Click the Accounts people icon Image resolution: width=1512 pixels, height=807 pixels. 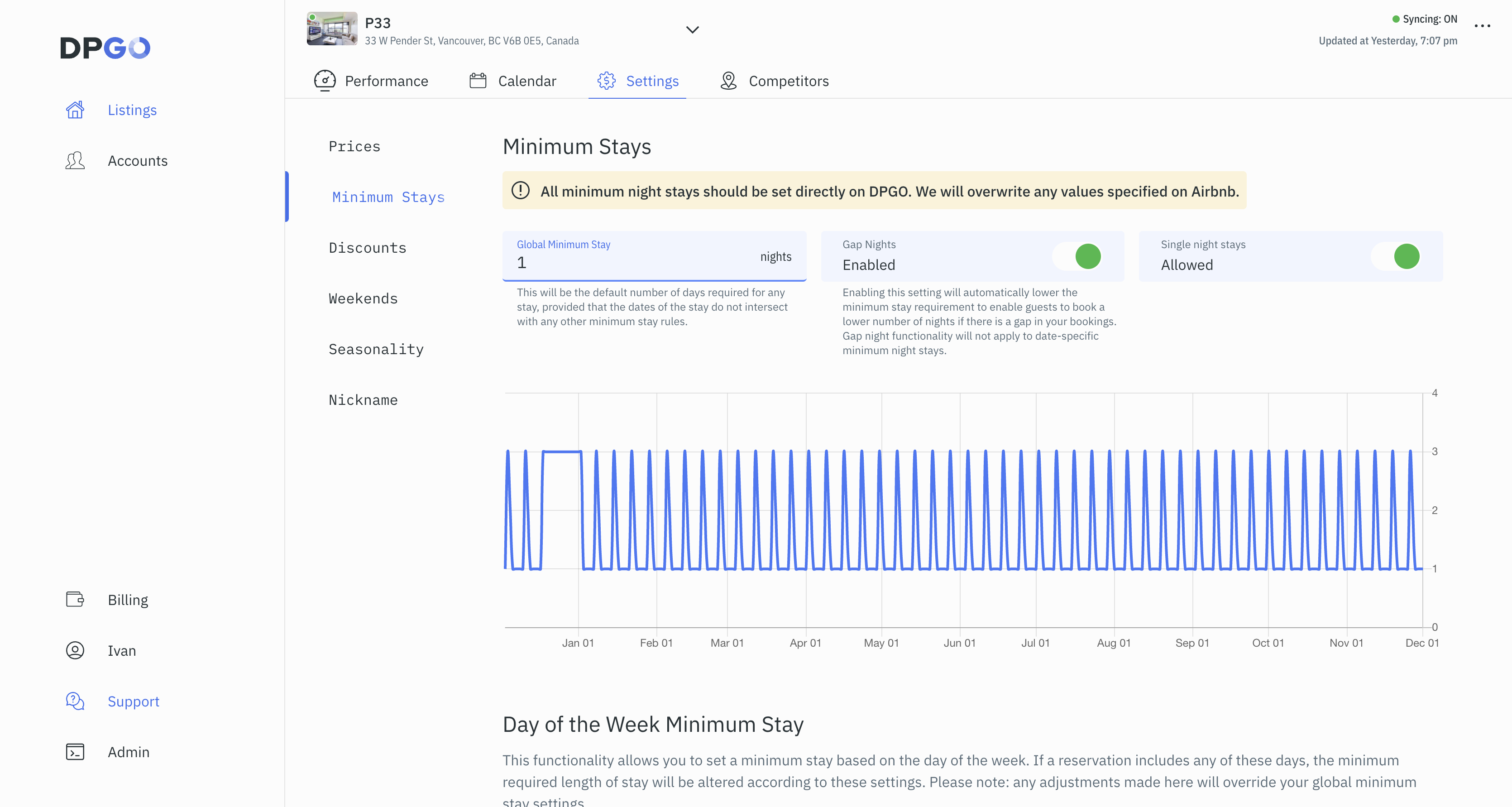[75, 161]
